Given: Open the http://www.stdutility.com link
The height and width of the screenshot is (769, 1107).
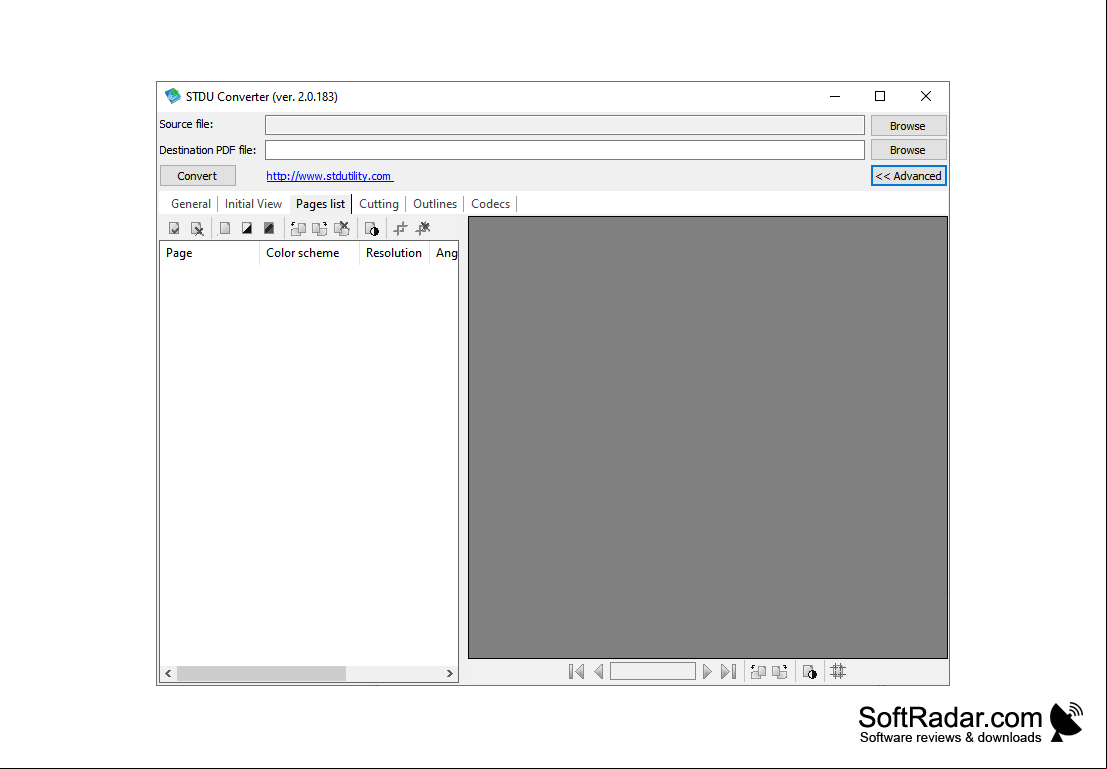Looking at the screenshot, I should pos(330,176).
